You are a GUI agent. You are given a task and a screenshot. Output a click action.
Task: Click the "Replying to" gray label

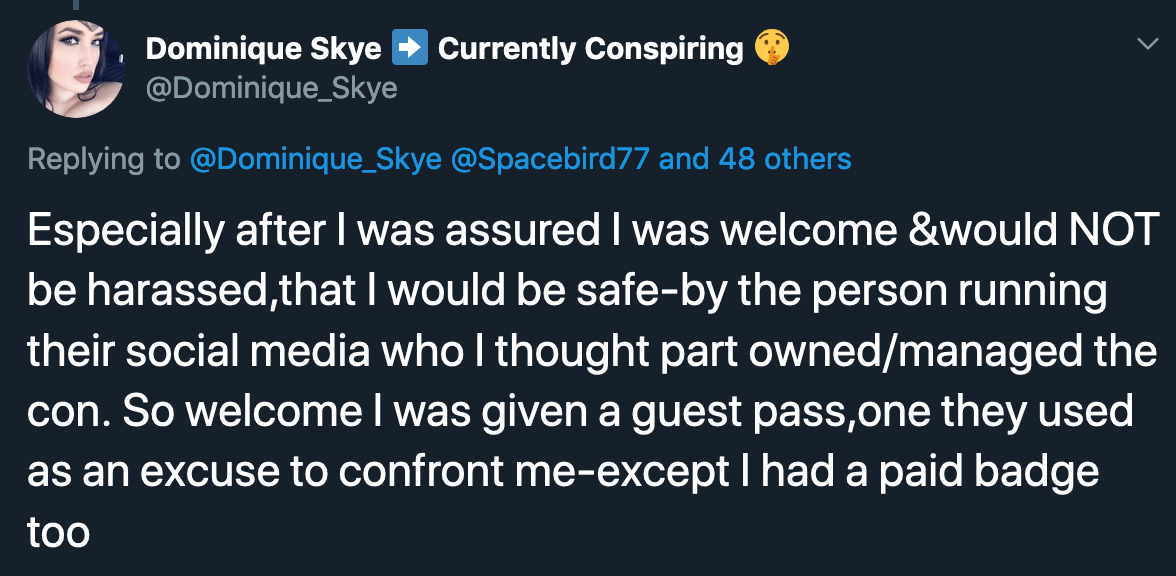[x=104, y=159]
